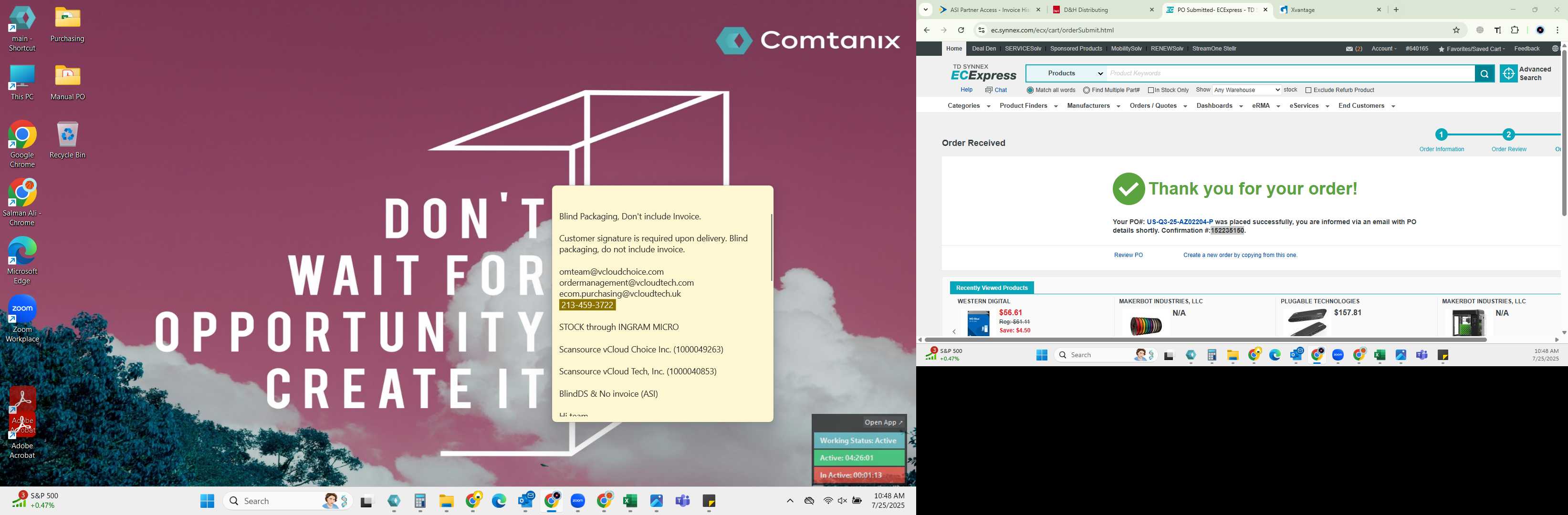1568x515 pixels.
Task: Select the Match all words radio button
Action: (1030, 90)
